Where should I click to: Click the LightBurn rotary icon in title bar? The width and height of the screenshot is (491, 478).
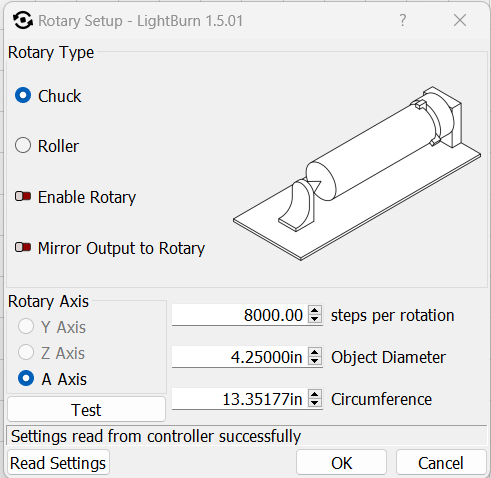23,20
